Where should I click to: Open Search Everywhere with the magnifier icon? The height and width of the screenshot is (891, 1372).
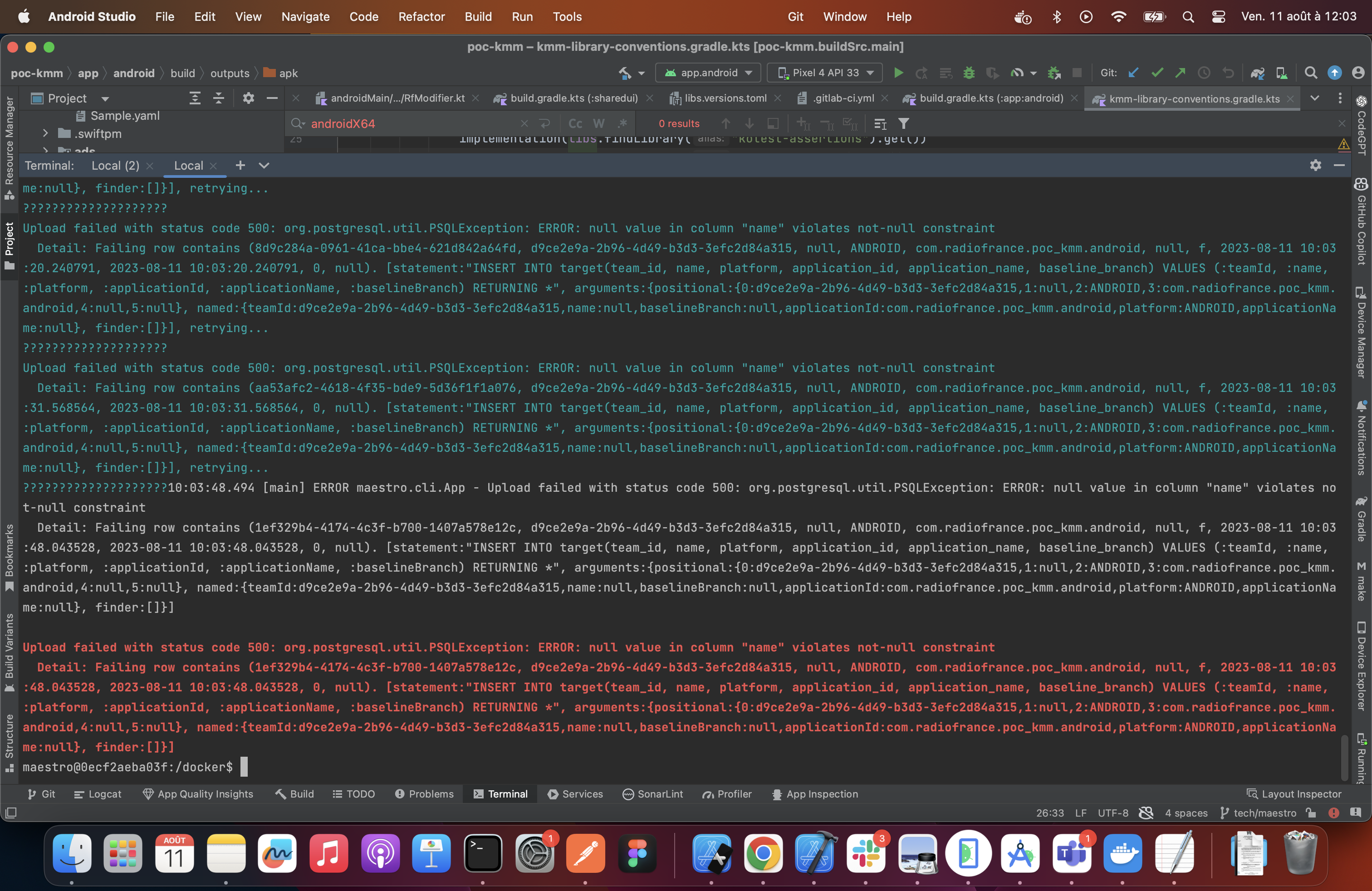click(x=1311, y=73)
